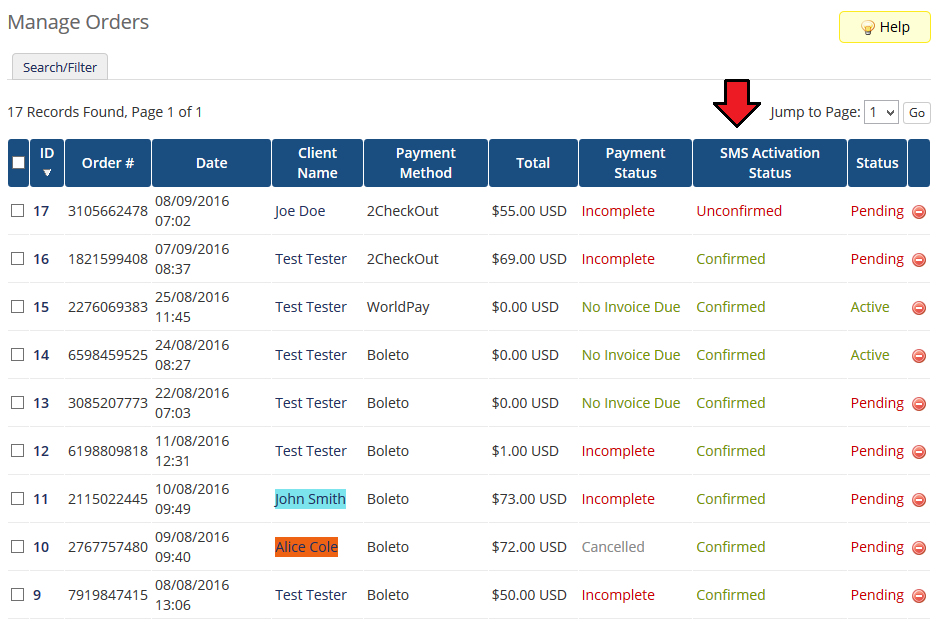
Task: Click Test Tester in order 9 row
Action: (x=311, y=595)
